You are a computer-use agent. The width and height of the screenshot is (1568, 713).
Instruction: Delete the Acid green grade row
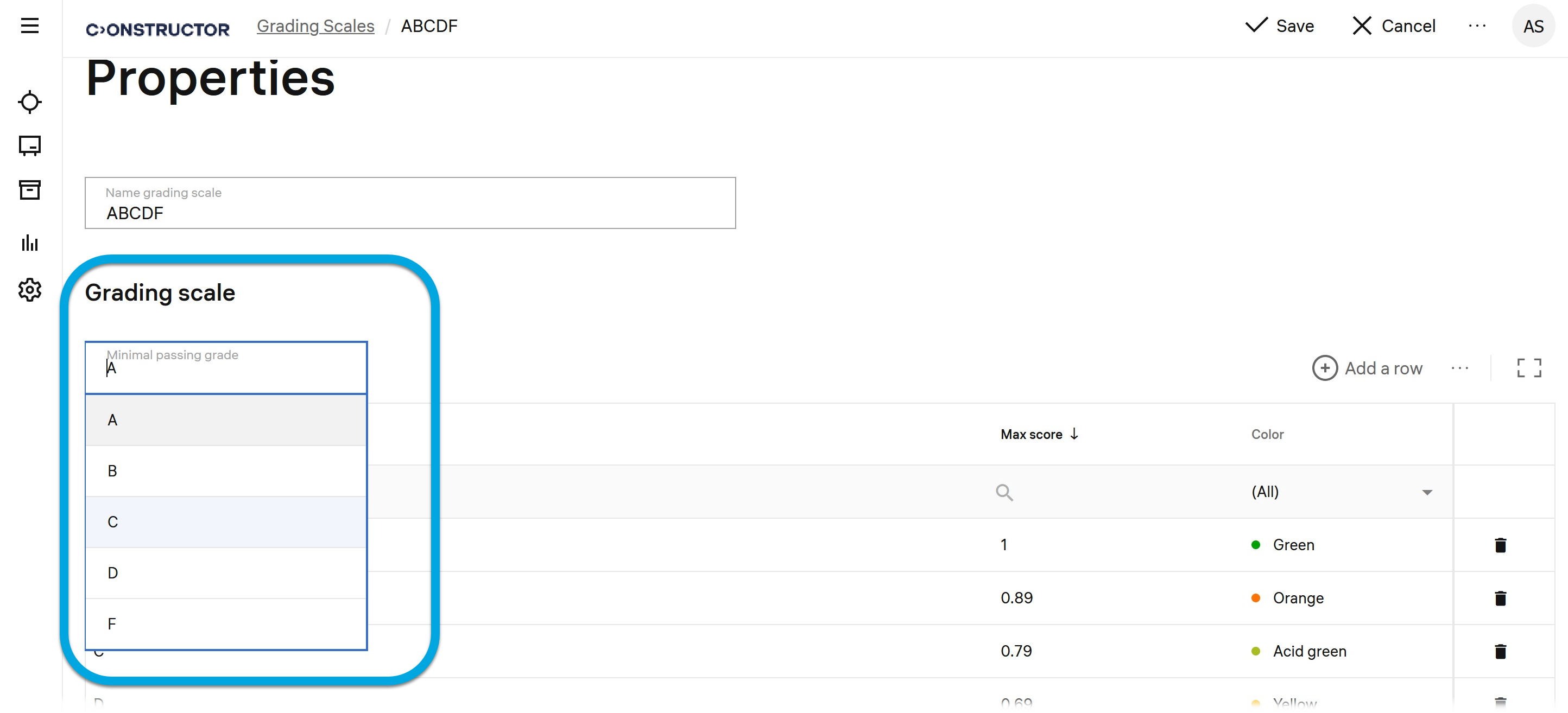pyautogui.click(x=1500, y=652)
